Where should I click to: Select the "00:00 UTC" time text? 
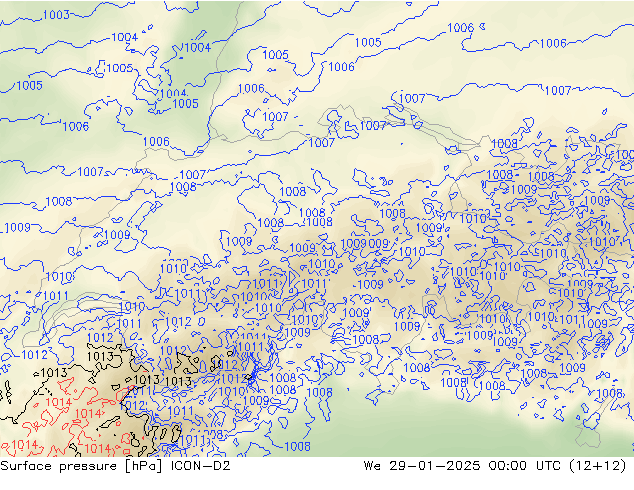[x=524, y=466]
